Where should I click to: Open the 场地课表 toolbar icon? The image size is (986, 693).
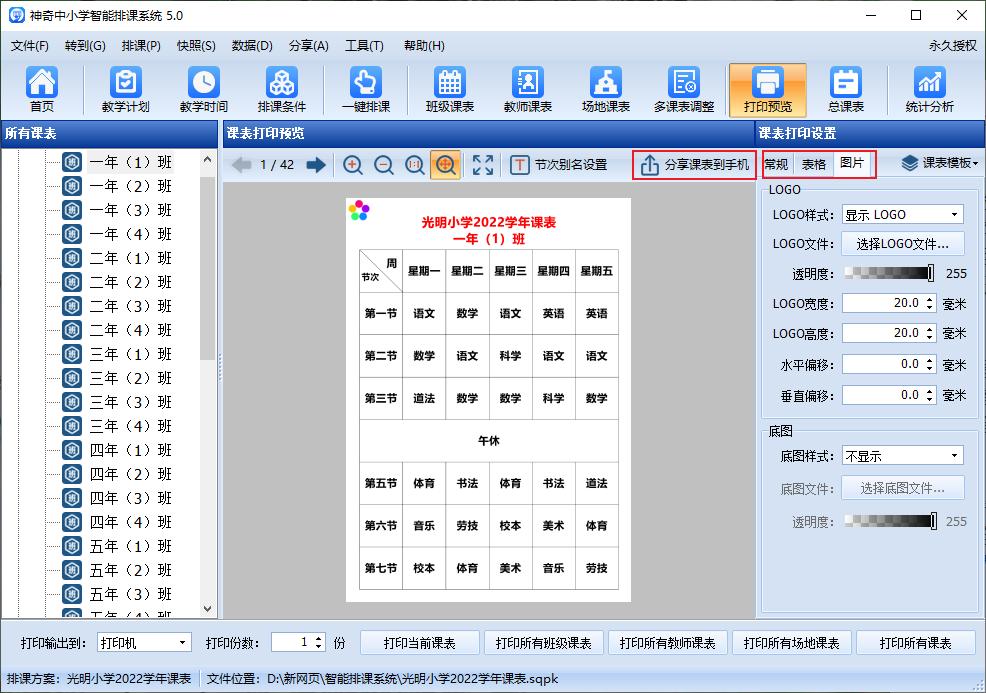point(604,88)
